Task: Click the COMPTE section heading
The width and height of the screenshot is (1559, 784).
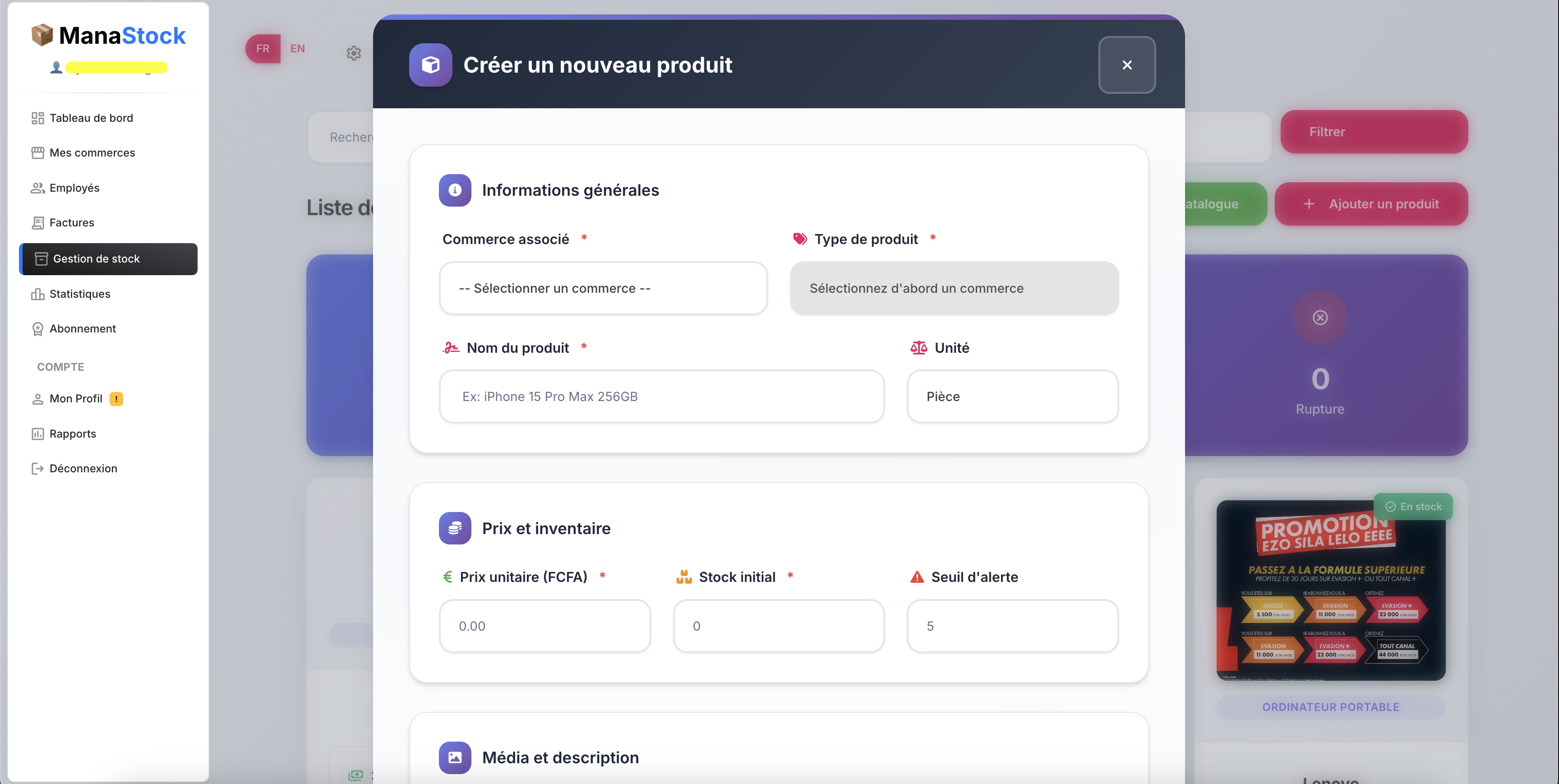Action: tap(60, 367)
